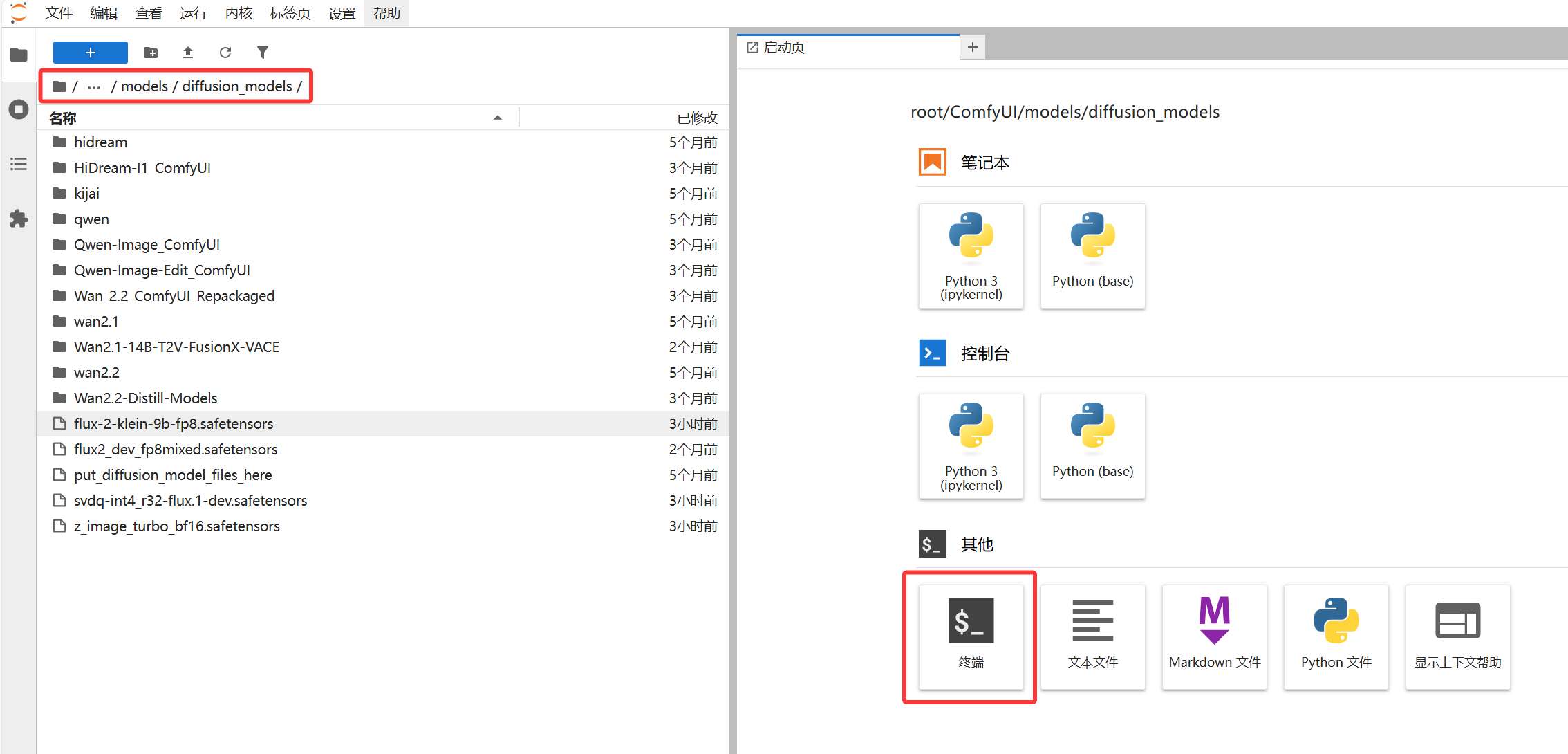Screen dimensions: 1568x754
Task: Sort files by 已修改 column
Action: (696, 118)
